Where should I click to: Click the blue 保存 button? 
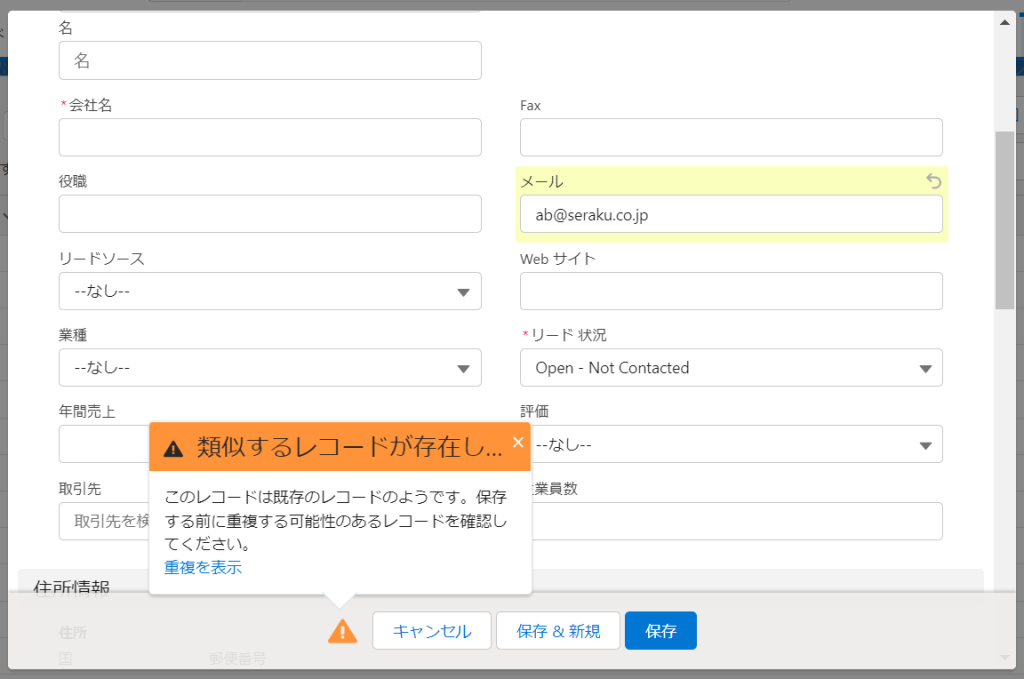tap(660, 631)
